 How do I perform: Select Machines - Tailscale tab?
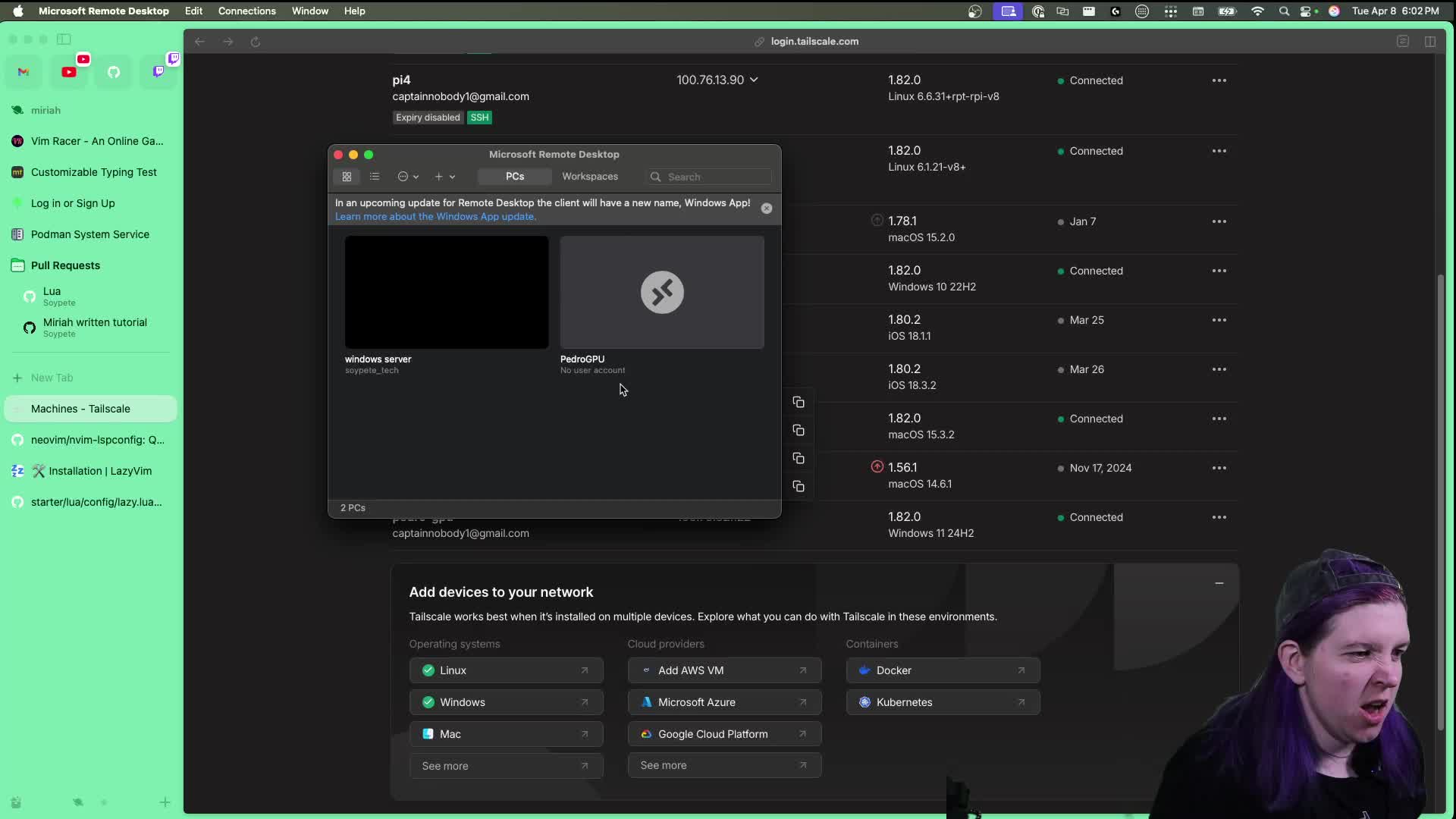pyautogui.click(x=91, y=409)
